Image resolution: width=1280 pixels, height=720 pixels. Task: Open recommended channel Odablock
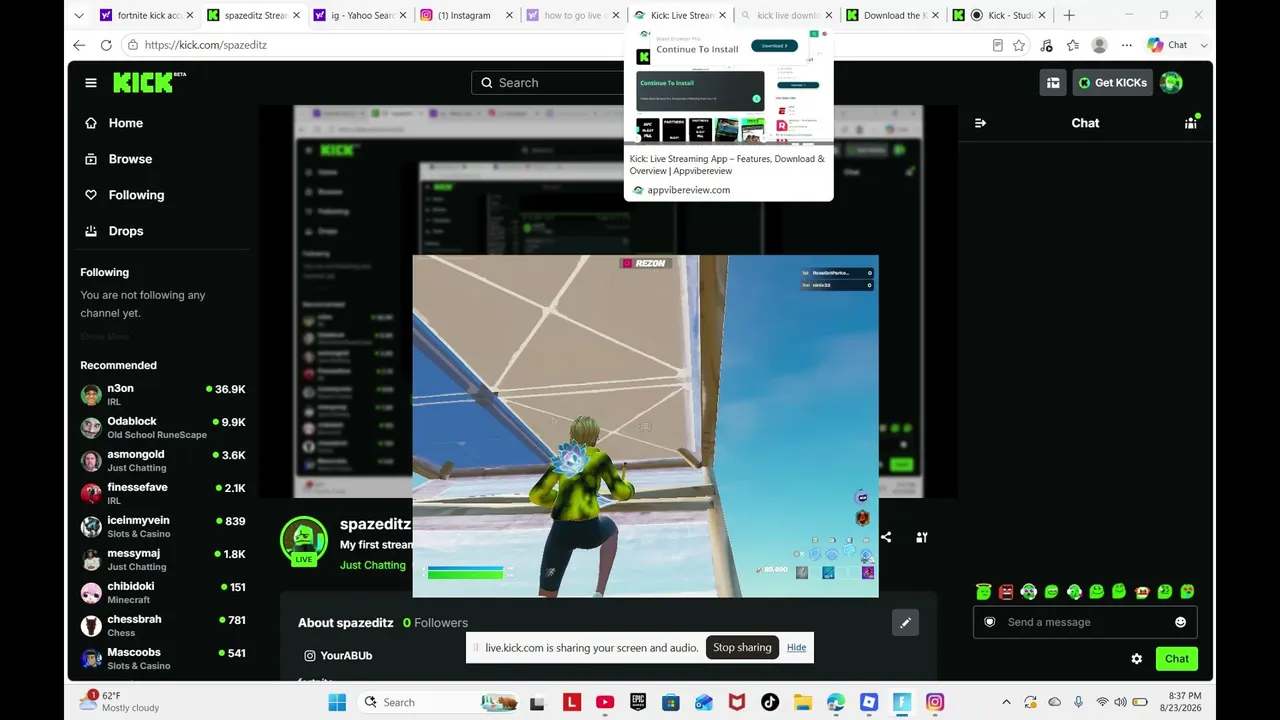[163, 427]
